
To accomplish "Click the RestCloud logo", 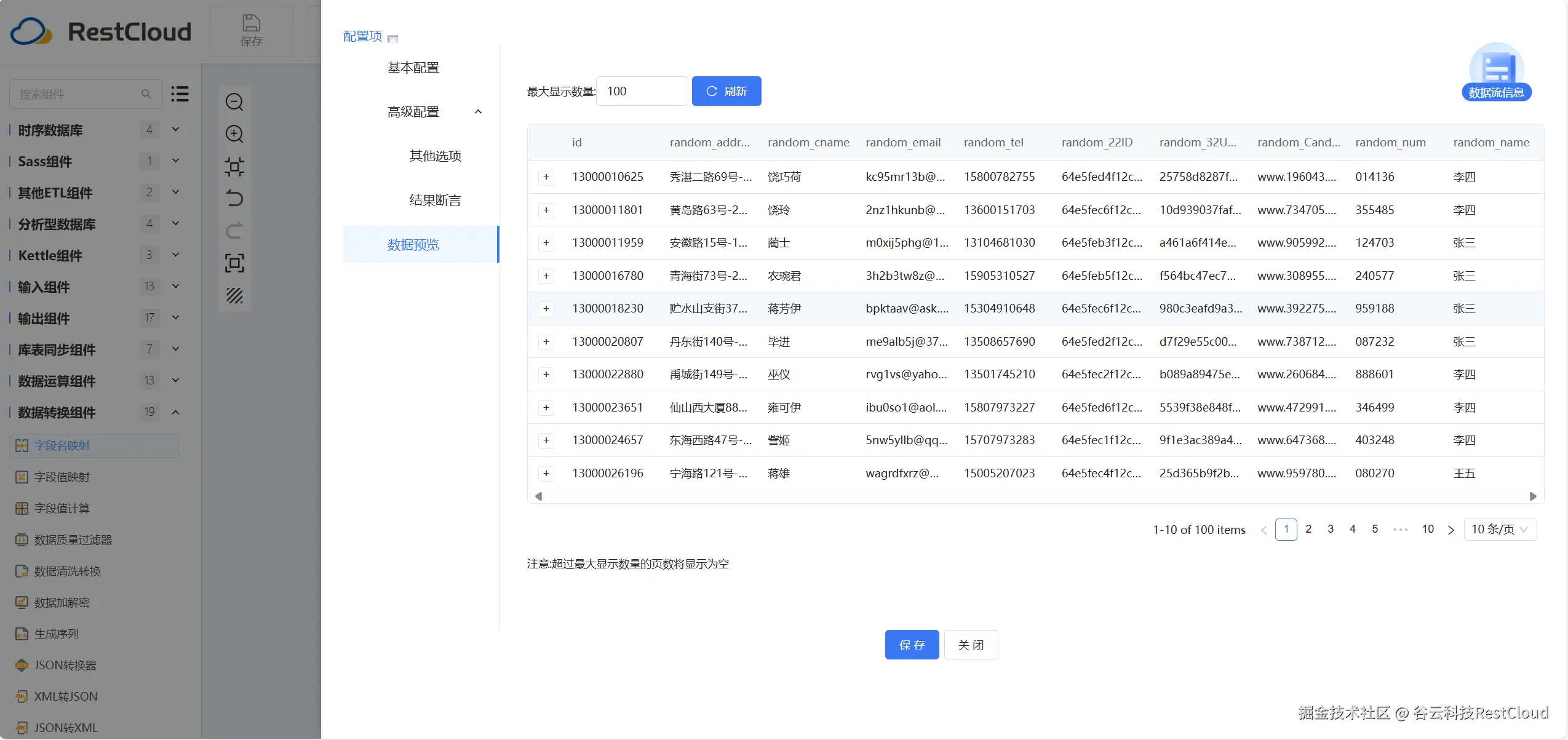I will click(101, 32).
